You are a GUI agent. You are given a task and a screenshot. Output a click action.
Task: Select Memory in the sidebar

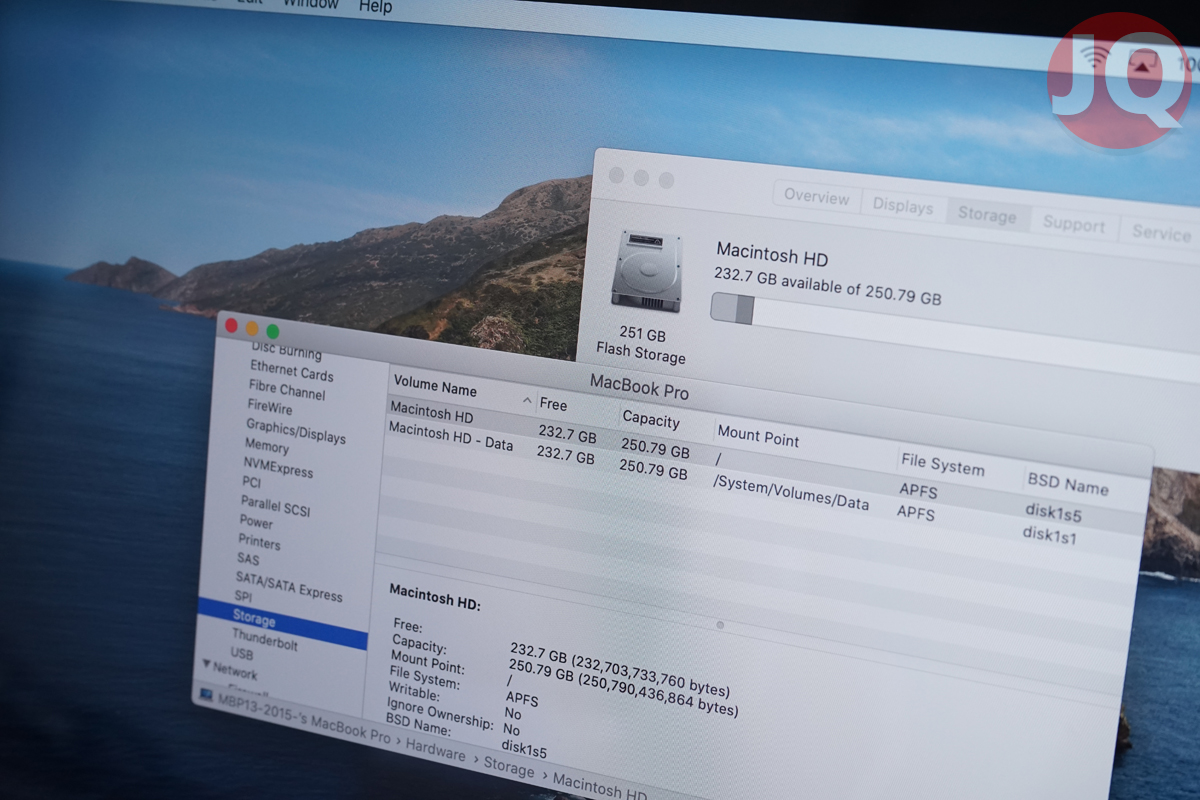click(x=266, y=446)
